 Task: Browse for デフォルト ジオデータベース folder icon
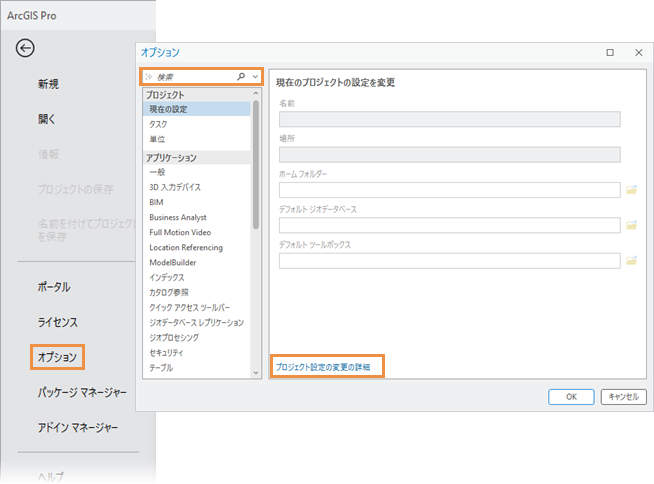[631, 225]
